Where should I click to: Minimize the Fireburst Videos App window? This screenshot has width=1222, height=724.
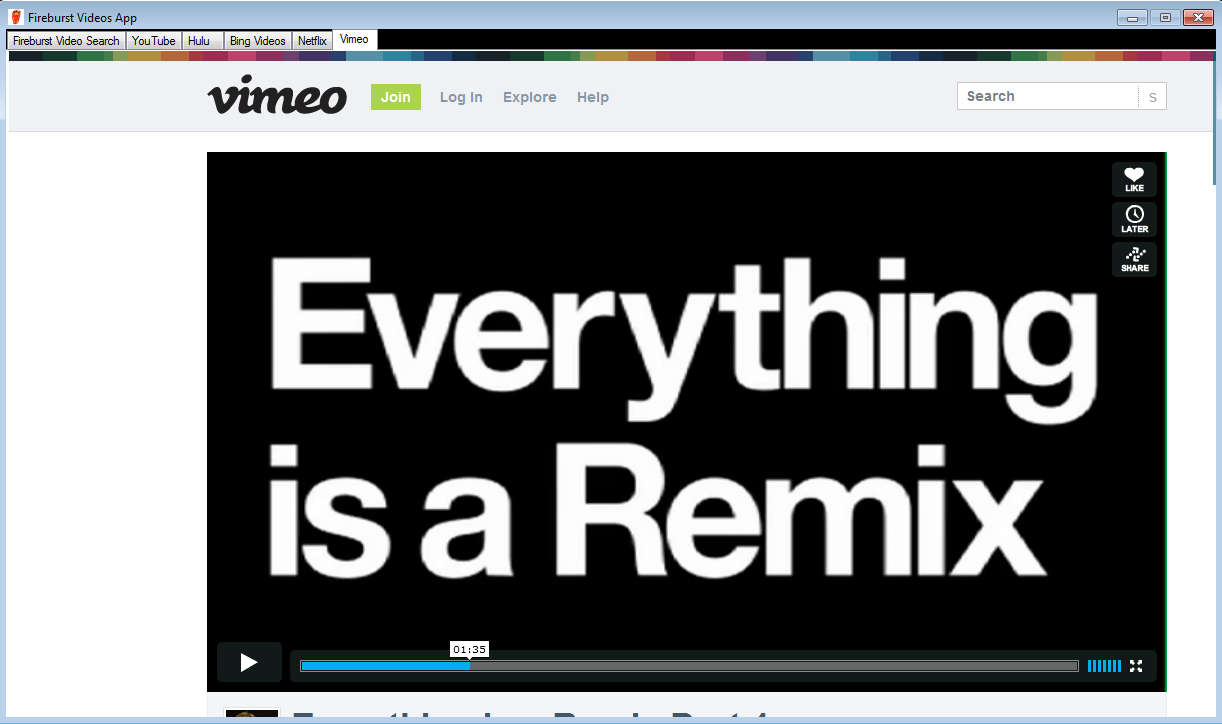(x=1132, y=17)
